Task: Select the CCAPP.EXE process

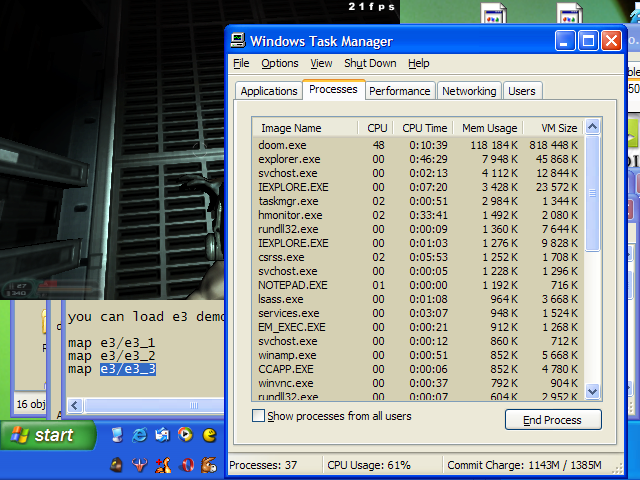Action: pos(418,369)
